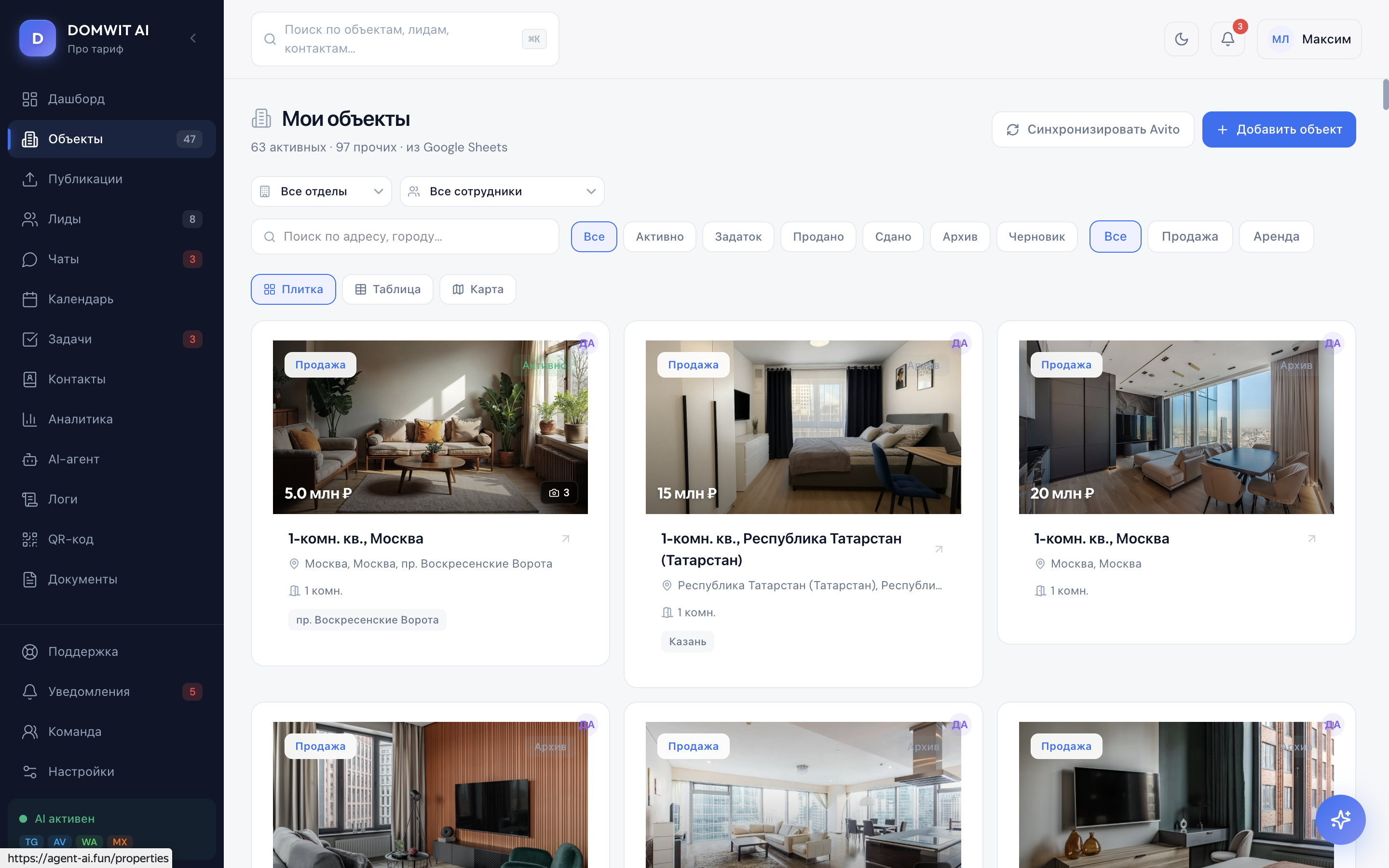Select Активно status filter
The height and width of the screenshot is (868, 1389).
[x=659, y=236]
